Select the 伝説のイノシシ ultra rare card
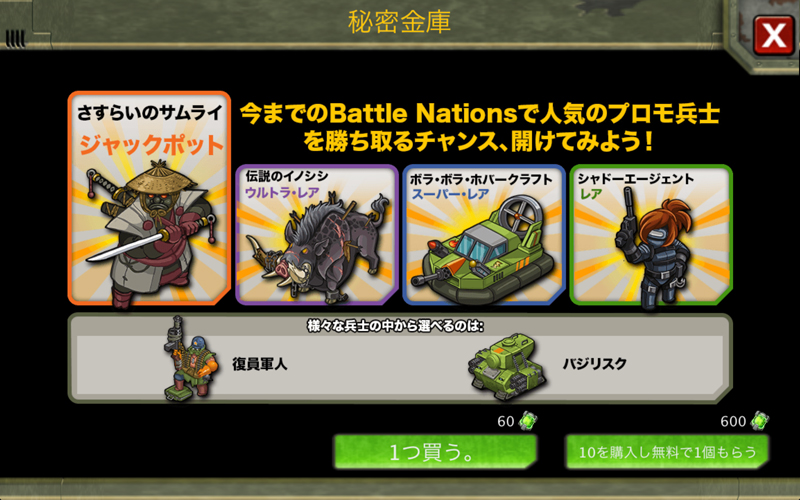 [x=316, y=235]
